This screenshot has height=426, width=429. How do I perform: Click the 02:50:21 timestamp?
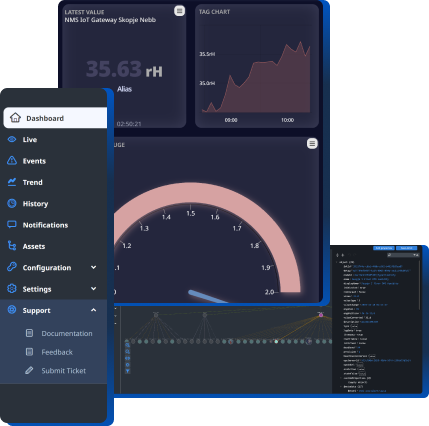coord(129,124)
